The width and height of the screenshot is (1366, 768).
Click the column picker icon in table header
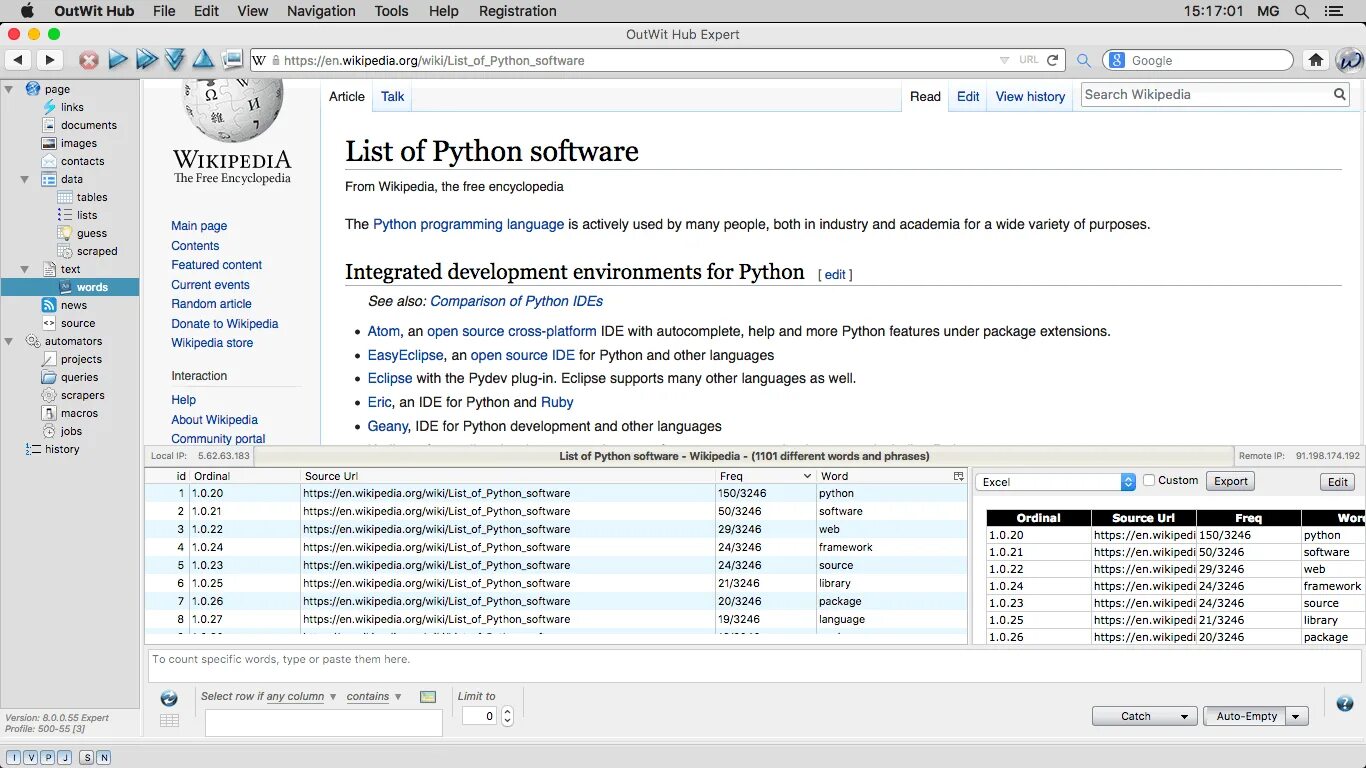(x=958, y=477)
